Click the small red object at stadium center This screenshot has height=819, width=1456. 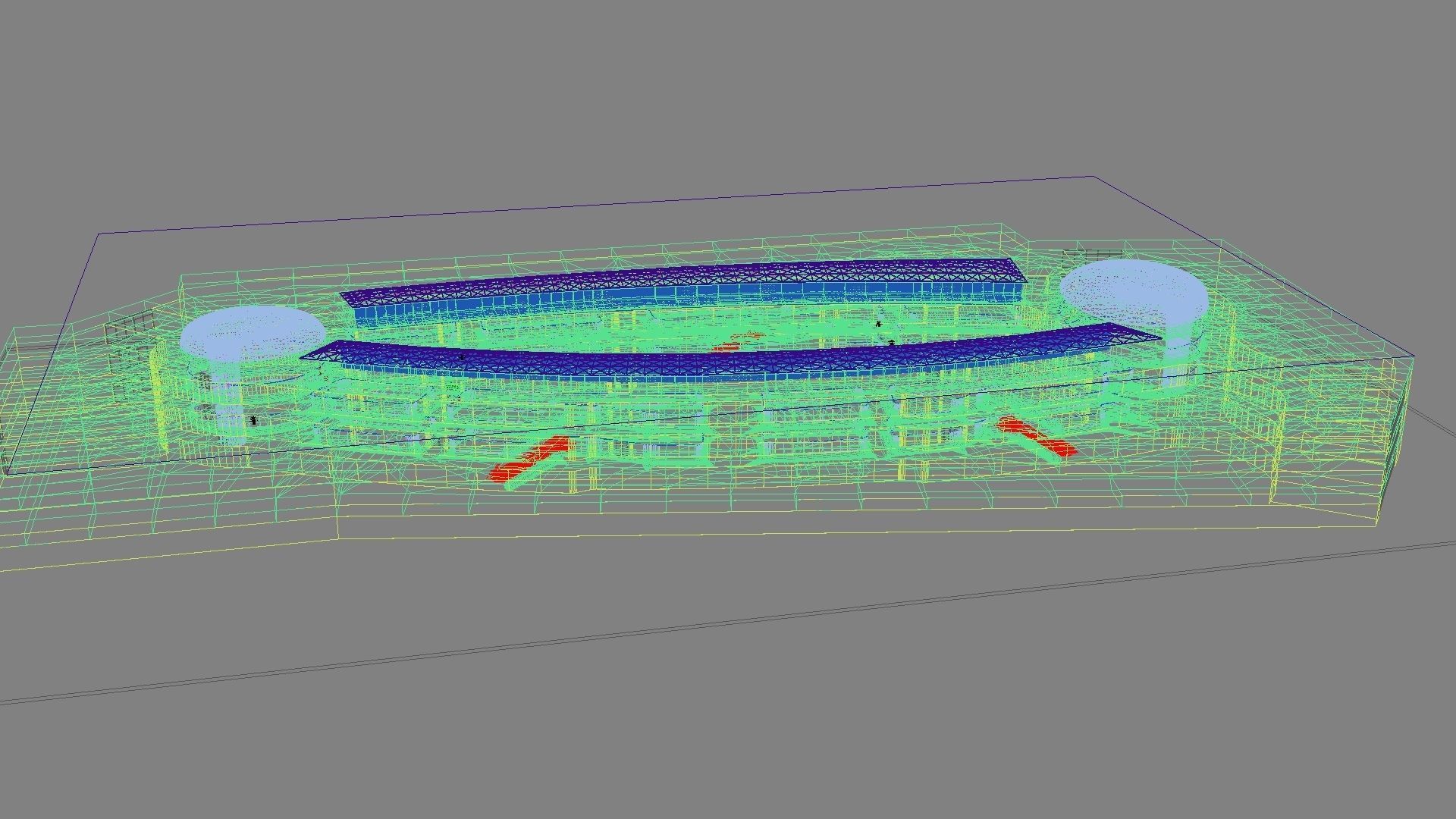point(736,343)
